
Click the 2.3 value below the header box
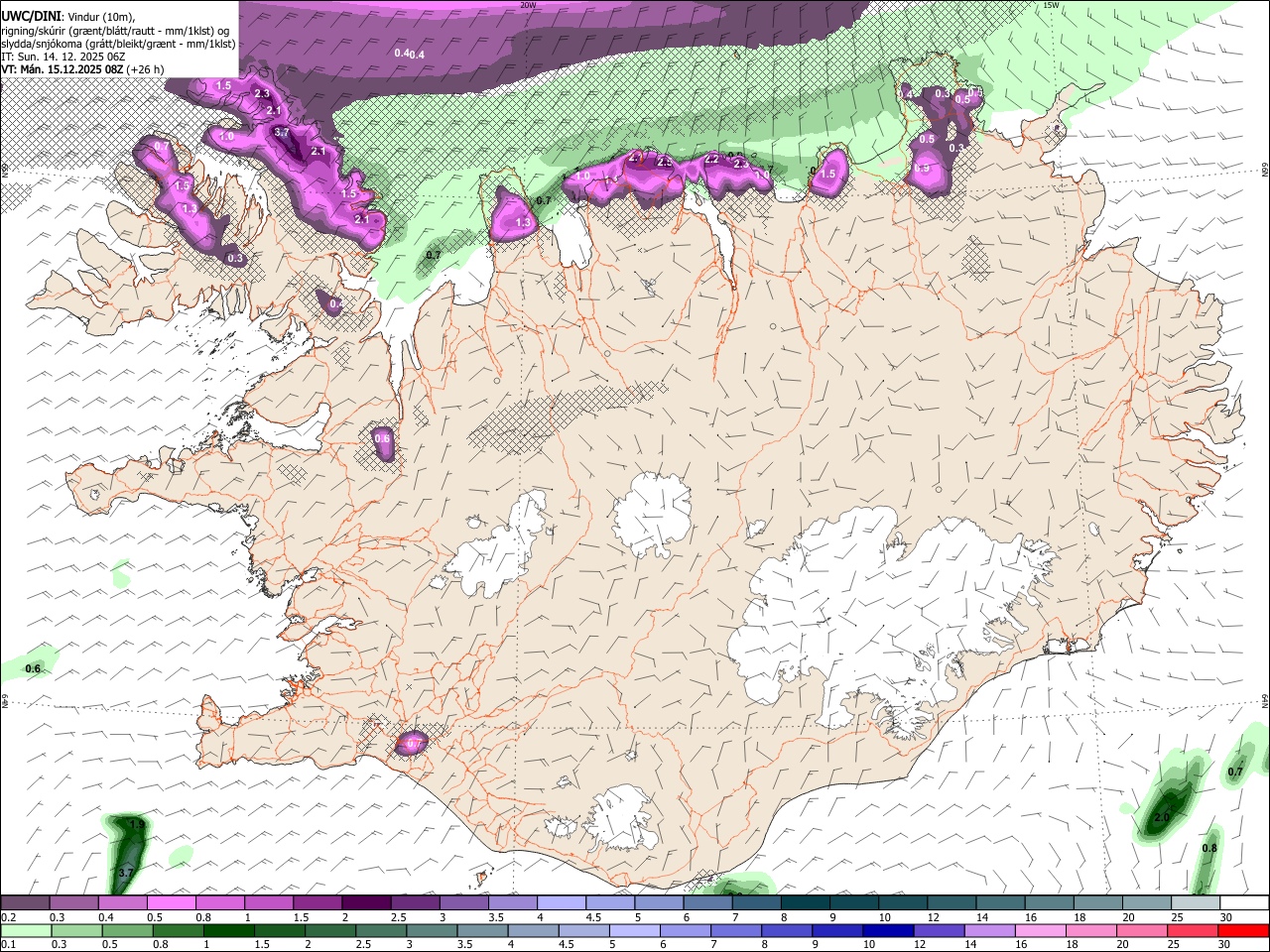point(262,93)
